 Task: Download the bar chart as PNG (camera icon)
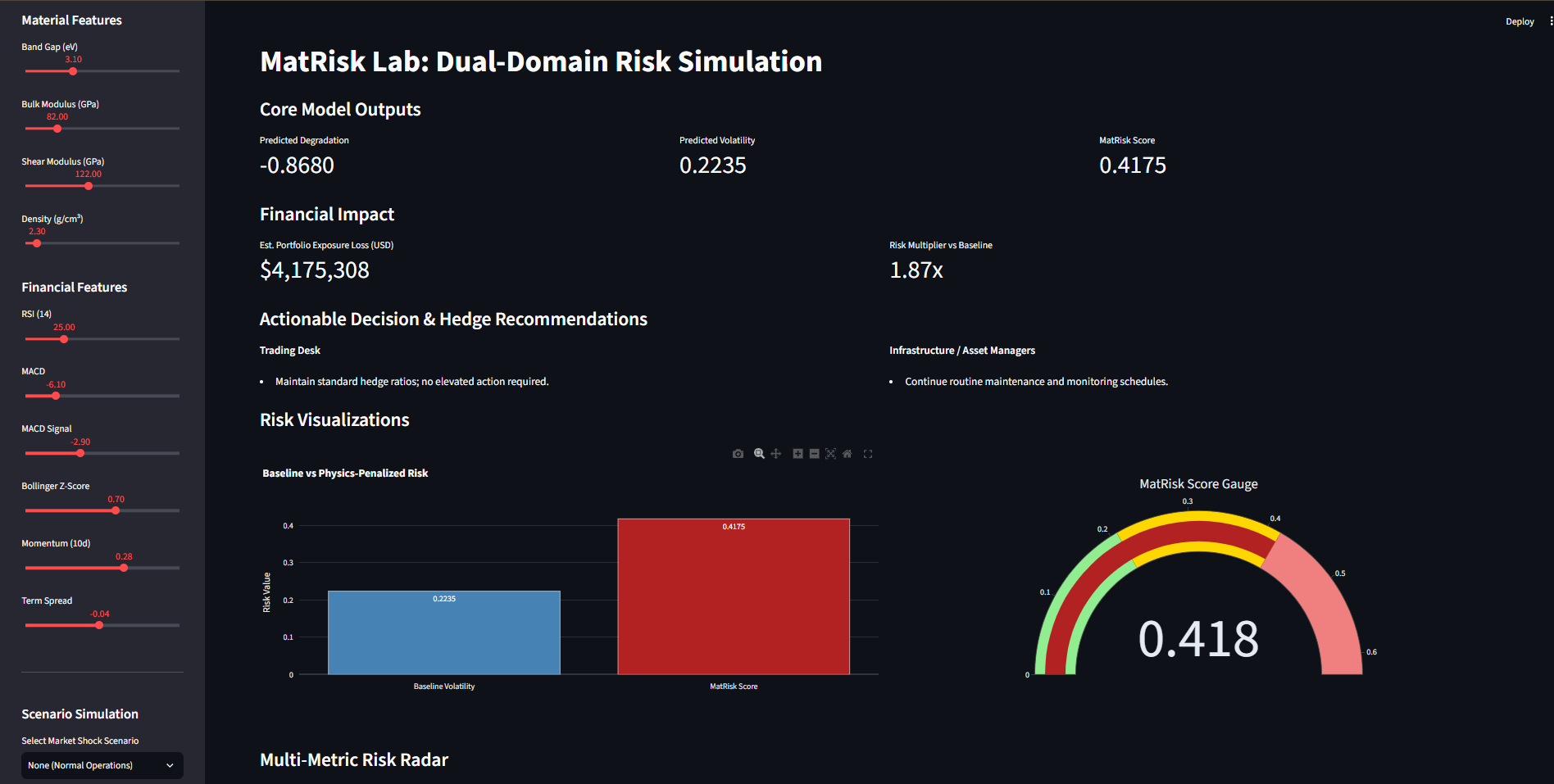(738, 454)
